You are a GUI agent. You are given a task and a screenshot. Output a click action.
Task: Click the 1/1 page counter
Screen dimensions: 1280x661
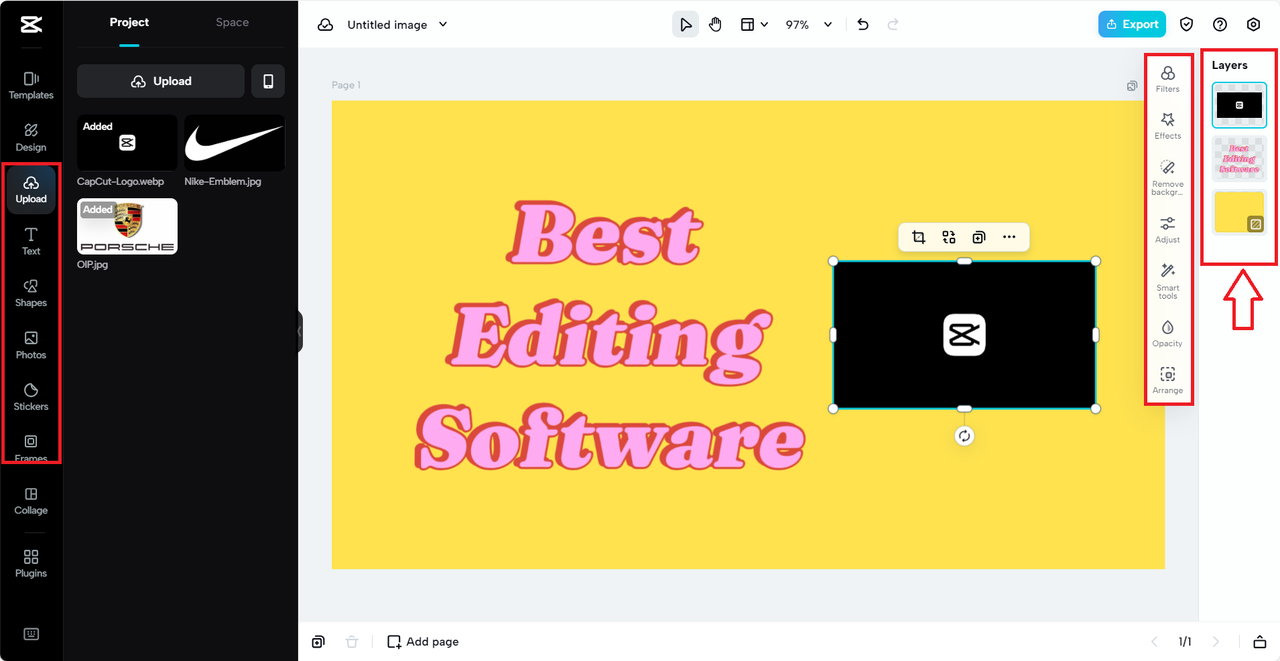tap(1185, 642)
